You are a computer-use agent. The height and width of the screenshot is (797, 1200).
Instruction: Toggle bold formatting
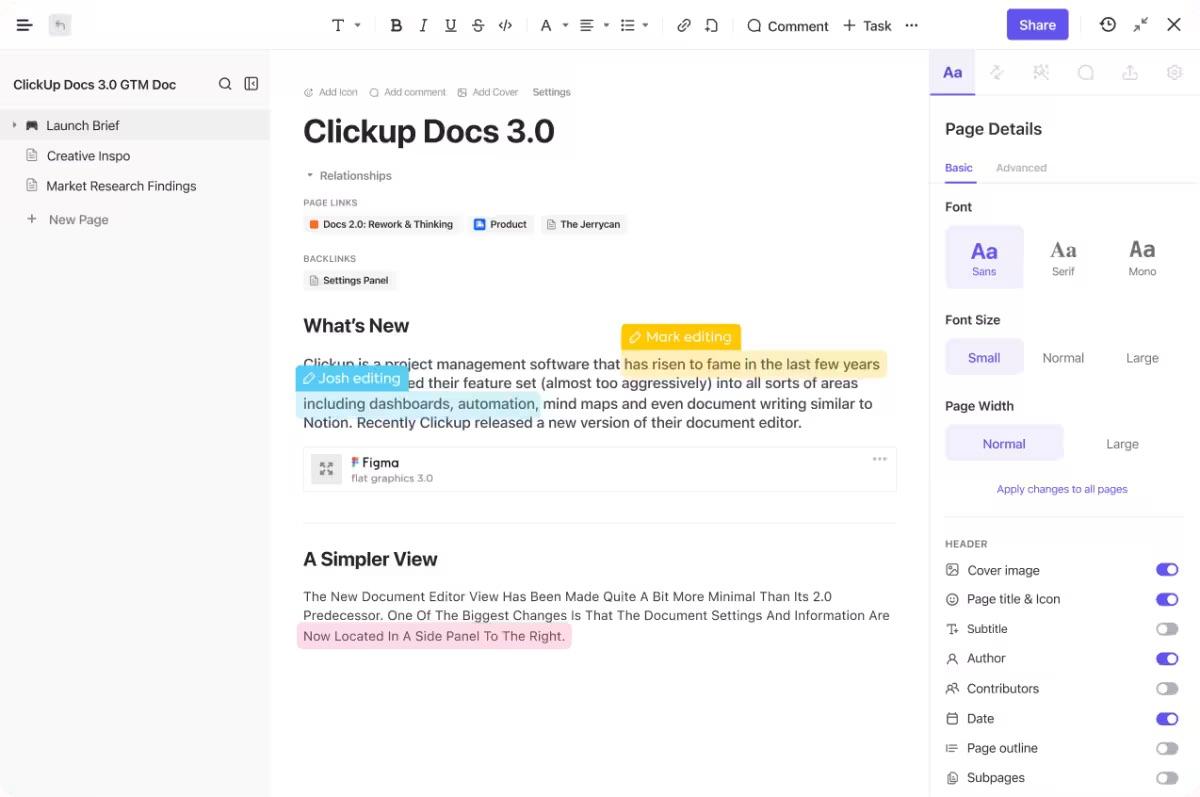click(x=396, y=25)
